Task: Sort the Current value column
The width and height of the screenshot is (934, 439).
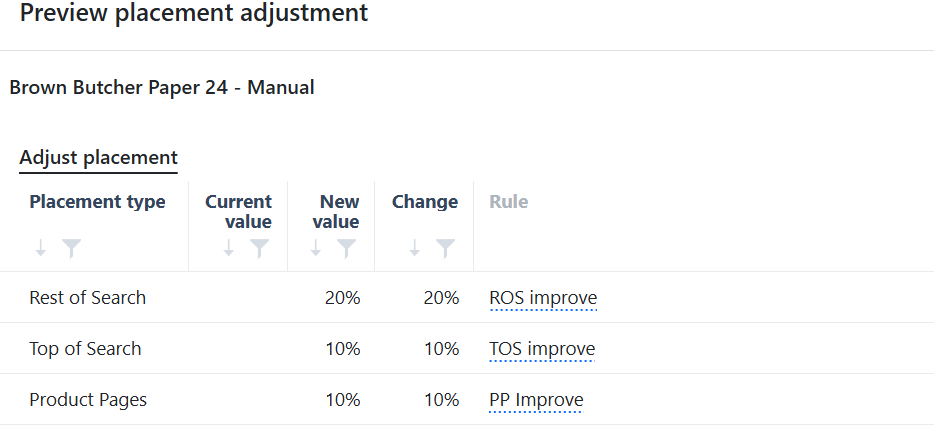Action: pos(228,248)
